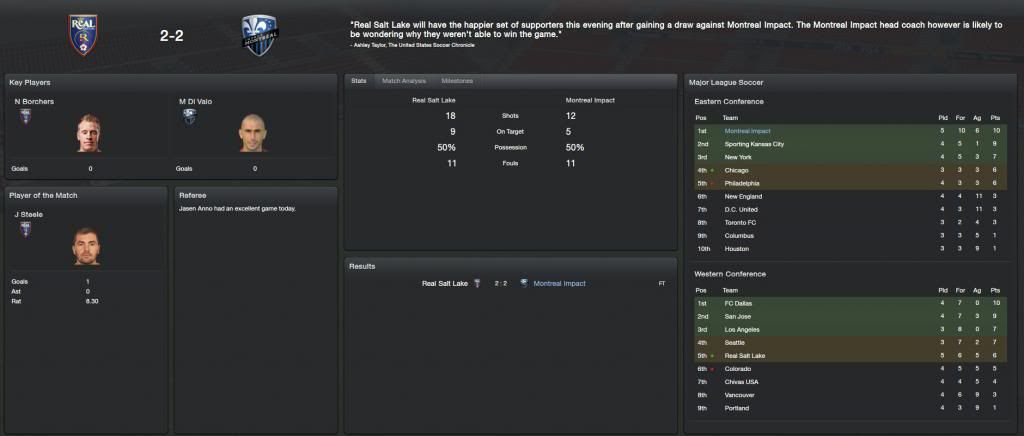The width and height of the screenshot is (1024, 436).
Task: Open N Borchers player portrait
Action: (89, 133)
